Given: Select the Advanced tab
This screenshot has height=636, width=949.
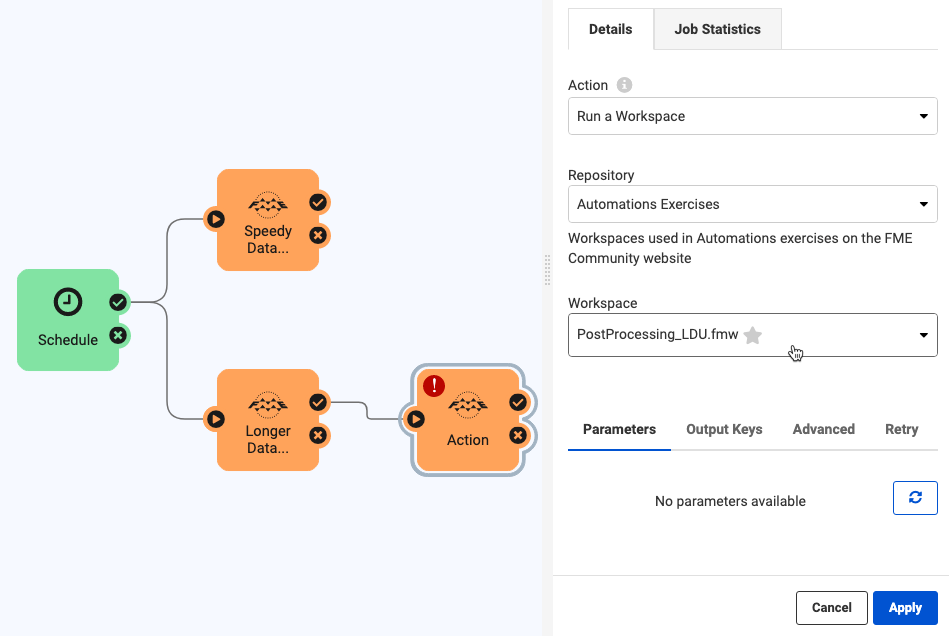Looking at the screenshot, I should 823,429.
